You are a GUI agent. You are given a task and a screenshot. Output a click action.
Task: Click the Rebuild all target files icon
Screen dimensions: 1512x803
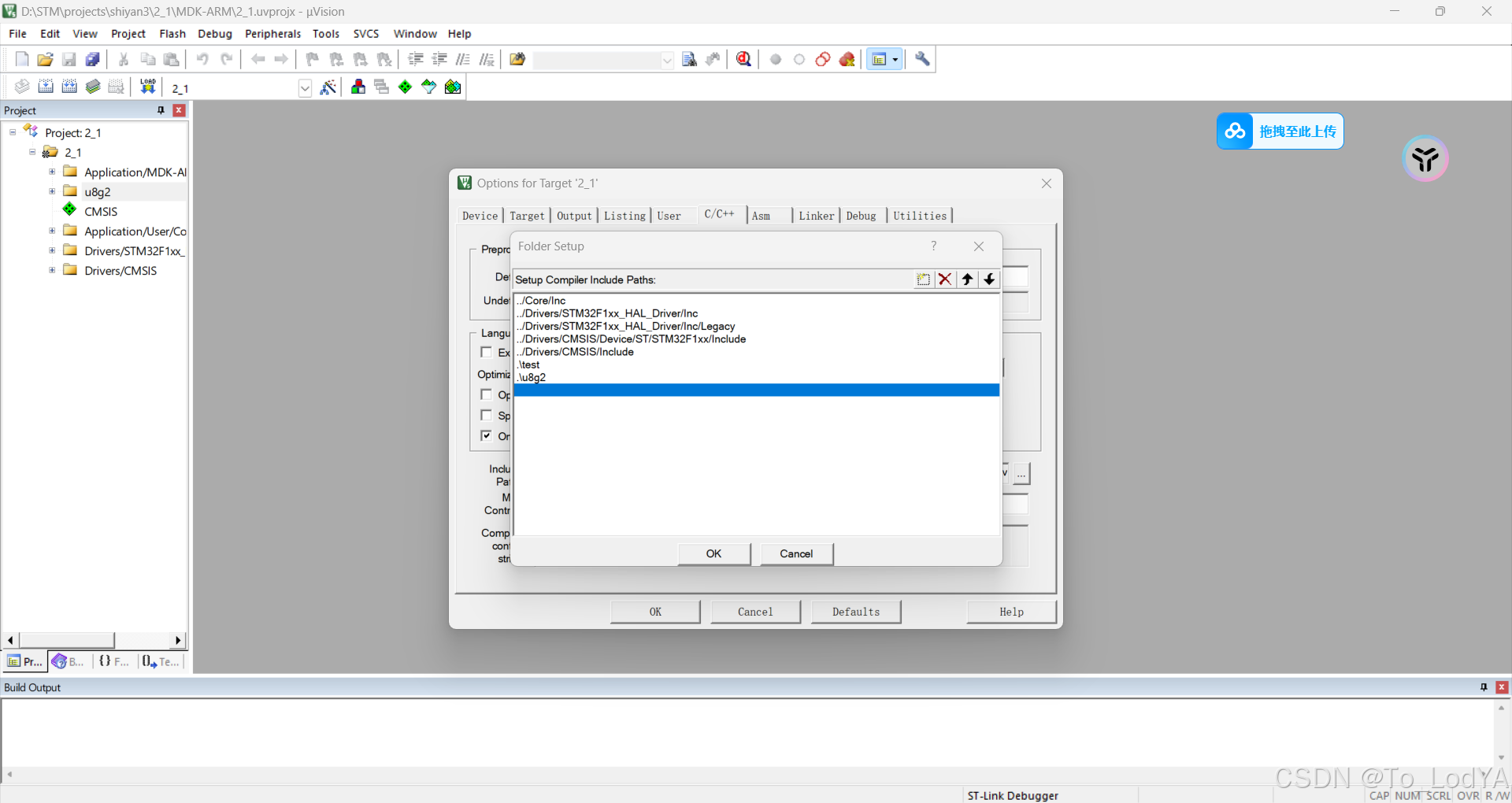point(69,87)
